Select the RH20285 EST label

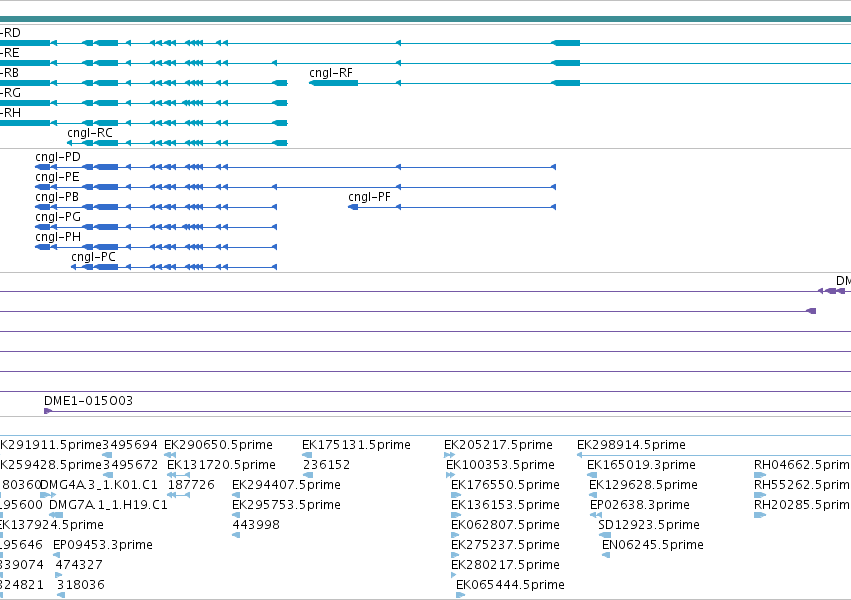(802, 505)
